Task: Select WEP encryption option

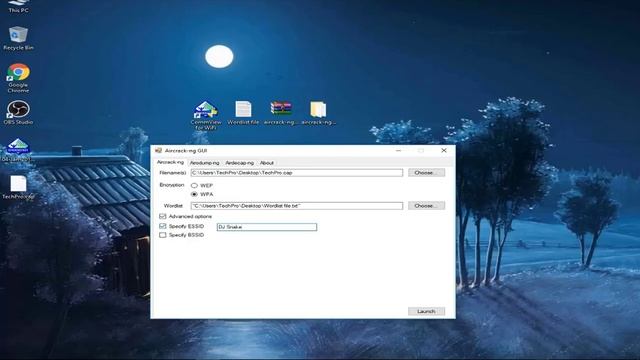Action: pyautogui.click(x=194, y=185)
